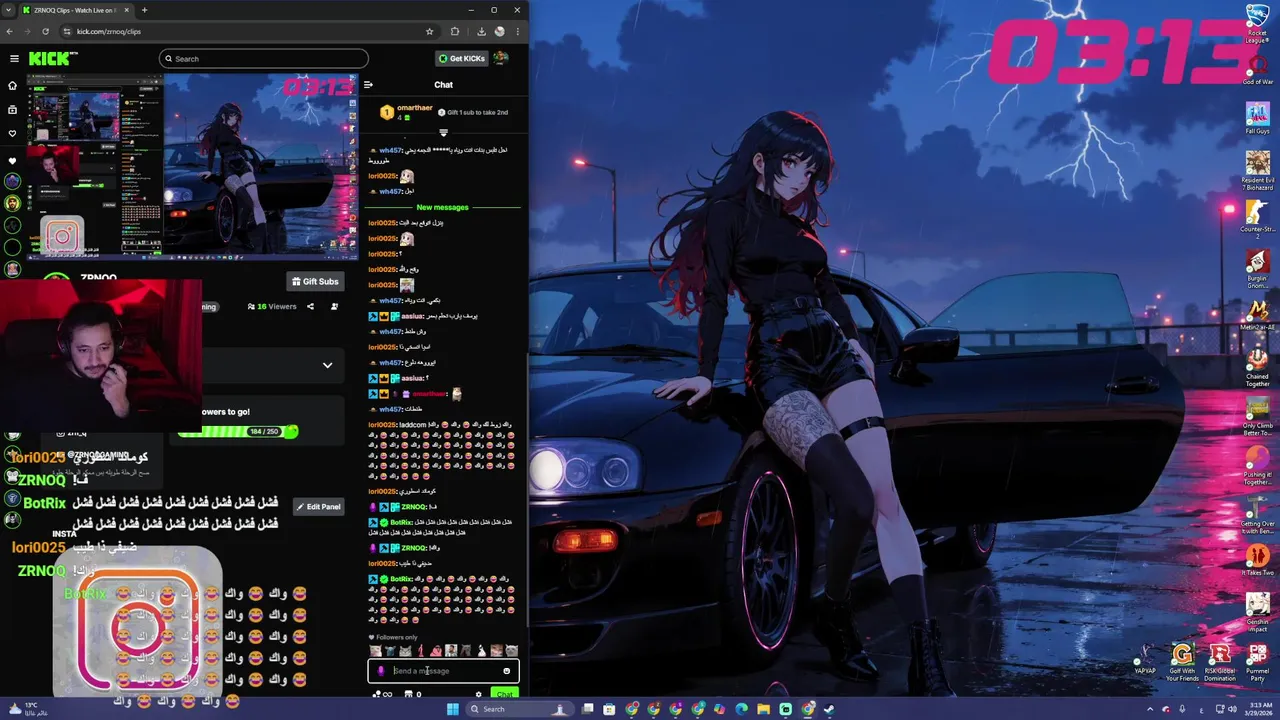Open Chrome downloads icon

[481, 31]
